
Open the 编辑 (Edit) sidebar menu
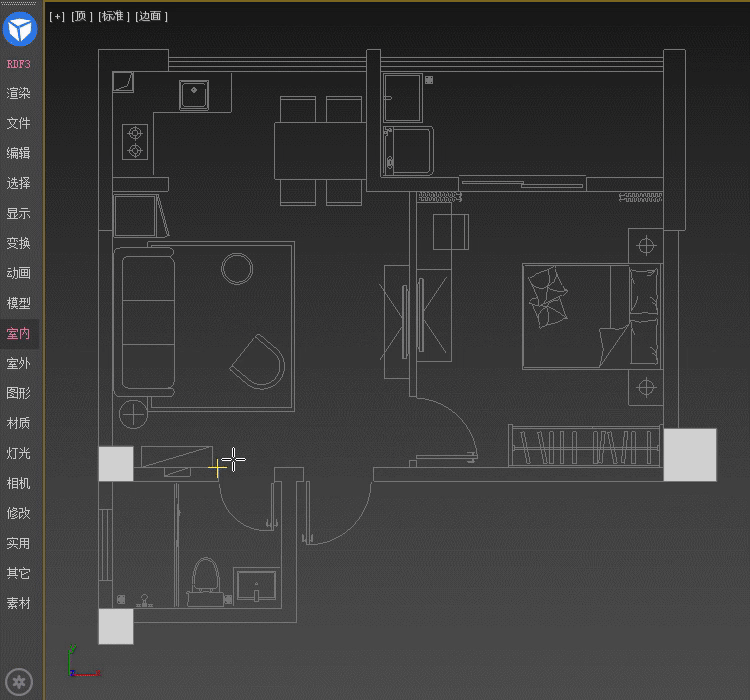(x=19, y=153)
